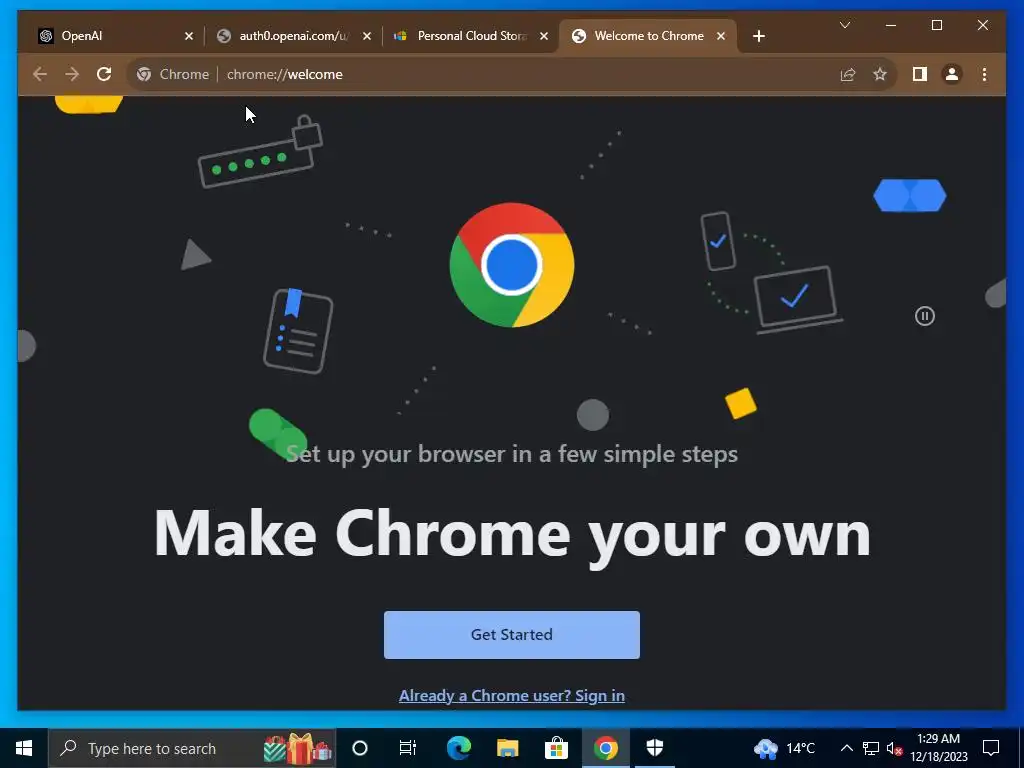The width and height of the screenshot is (1024, 768).
Task: Open the Chrome profile avatar menu
Action: pyautogui.click(x=952, y=74)
